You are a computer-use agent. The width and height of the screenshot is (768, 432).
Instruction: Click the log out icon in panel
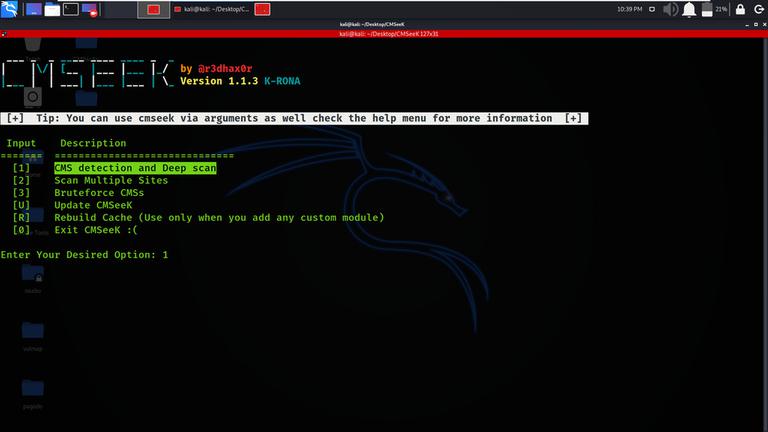(x=759, y=9)
